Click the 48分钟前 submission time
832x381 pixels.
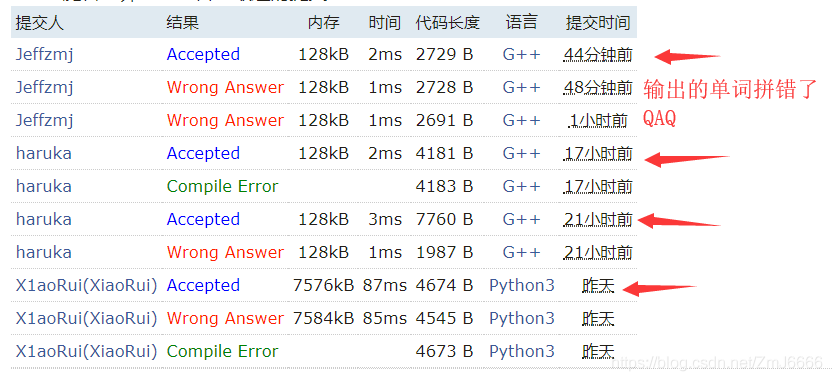[x=598, y=88]
